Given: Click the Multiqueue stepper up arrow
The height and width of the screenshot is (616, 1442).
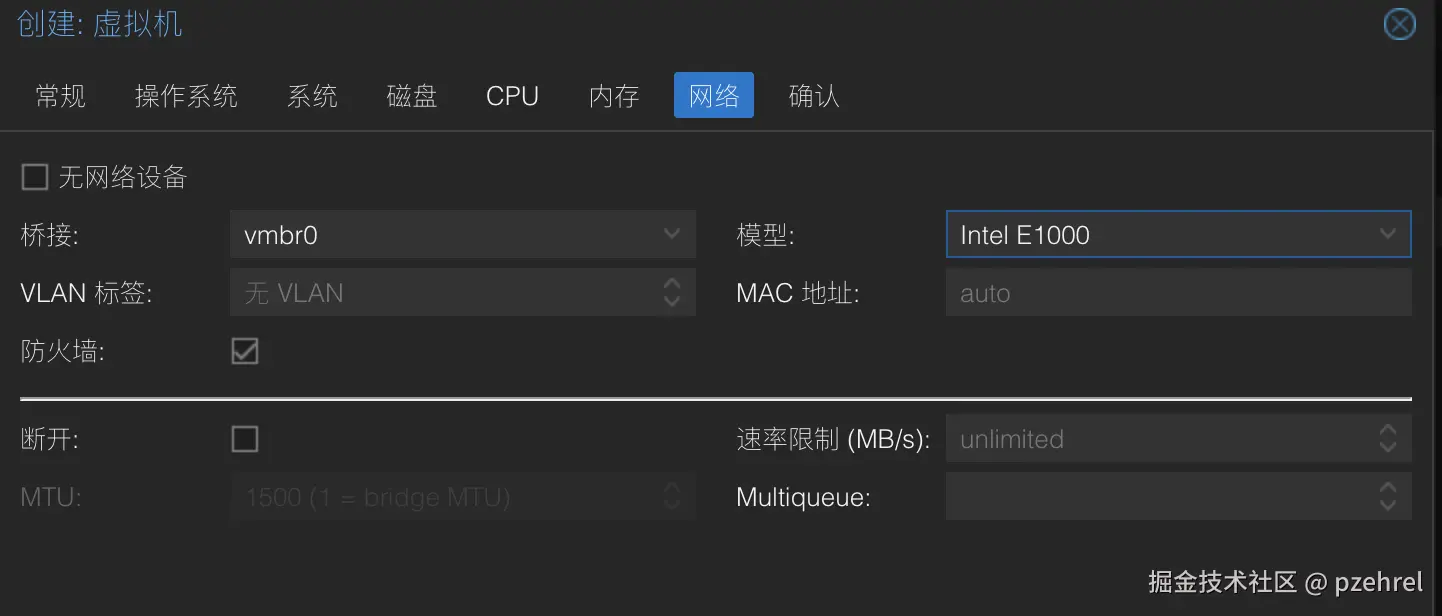Looking at the screenshot, I should coord(1388,490).
